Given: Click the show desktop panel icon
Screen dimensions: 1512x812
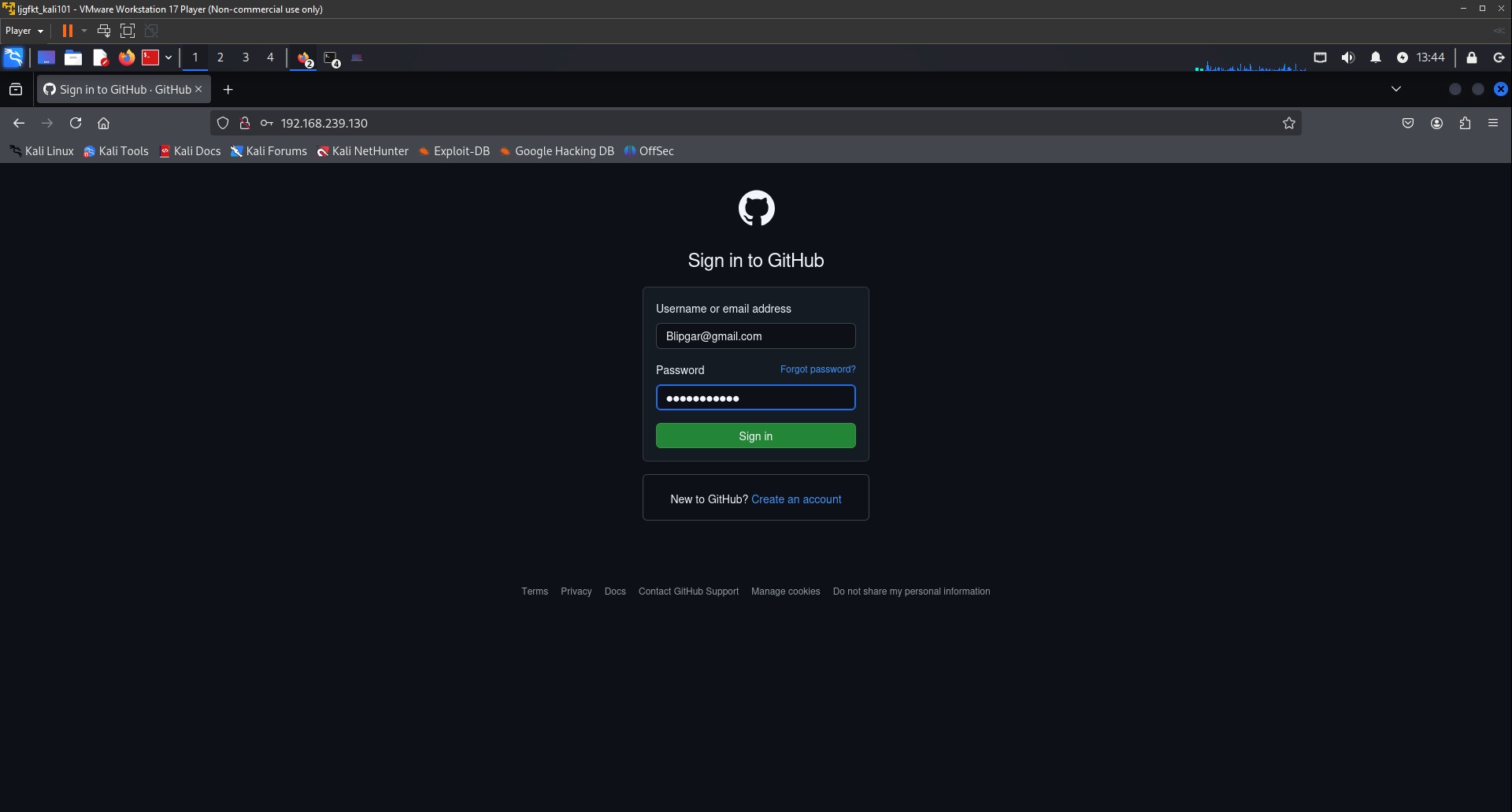Looking at the screenshot, I should pos(46,57).
